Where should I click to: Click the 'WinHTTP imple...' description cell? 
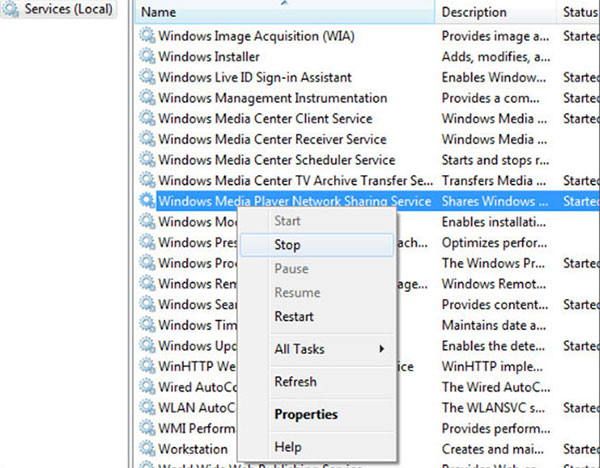pos(492,366)
